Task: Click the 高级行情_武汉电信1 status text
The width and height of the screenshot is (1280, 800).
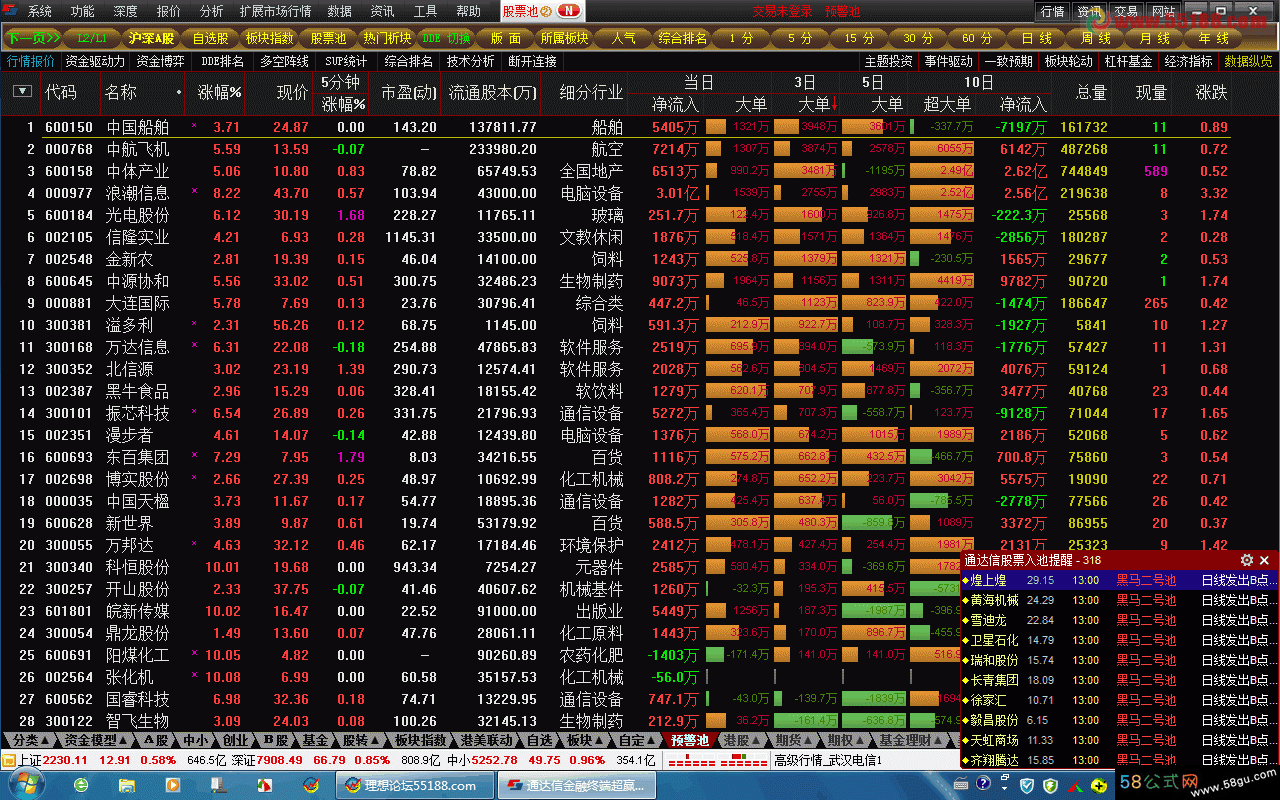Action: 828,760
